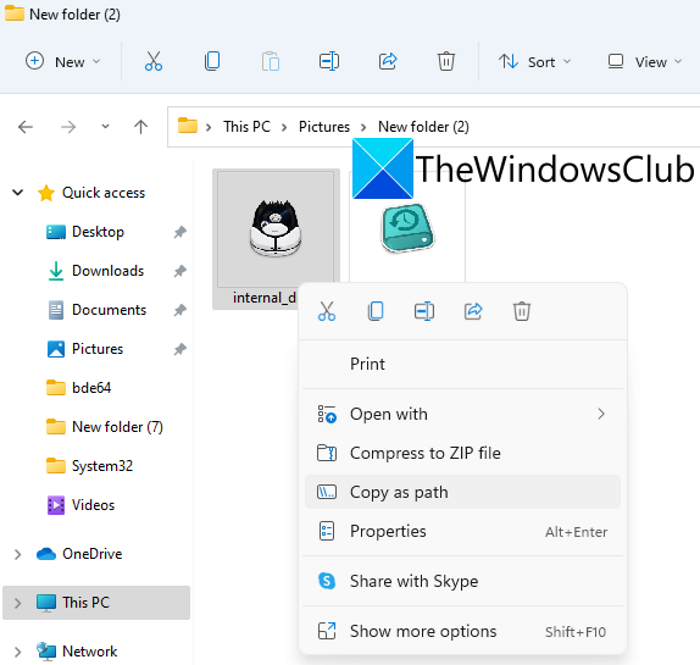Rename the file using the context menu rename icon
700x665 pixels.
point(424,311)
